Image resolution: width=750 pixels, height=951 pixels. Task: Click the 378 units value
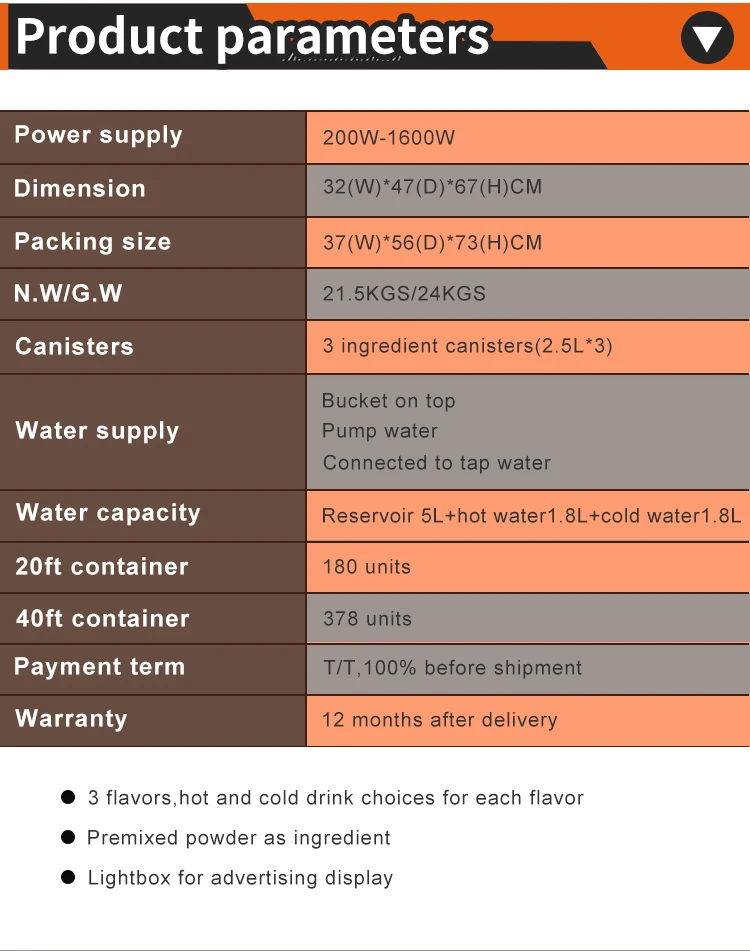tap(367, 619)
